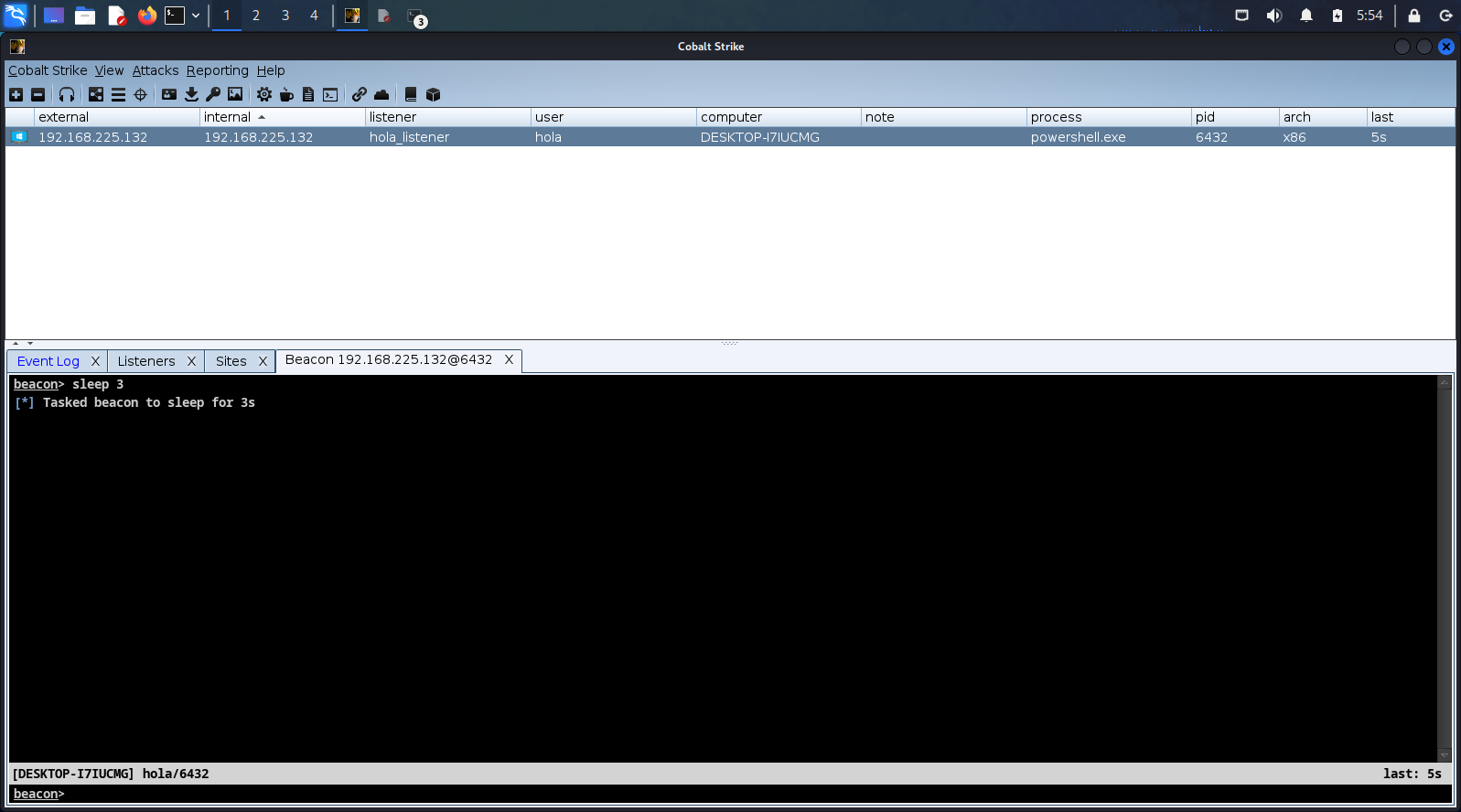Open help via the book icon
This screenshot has height=812, width=1461.
point(411,94)
